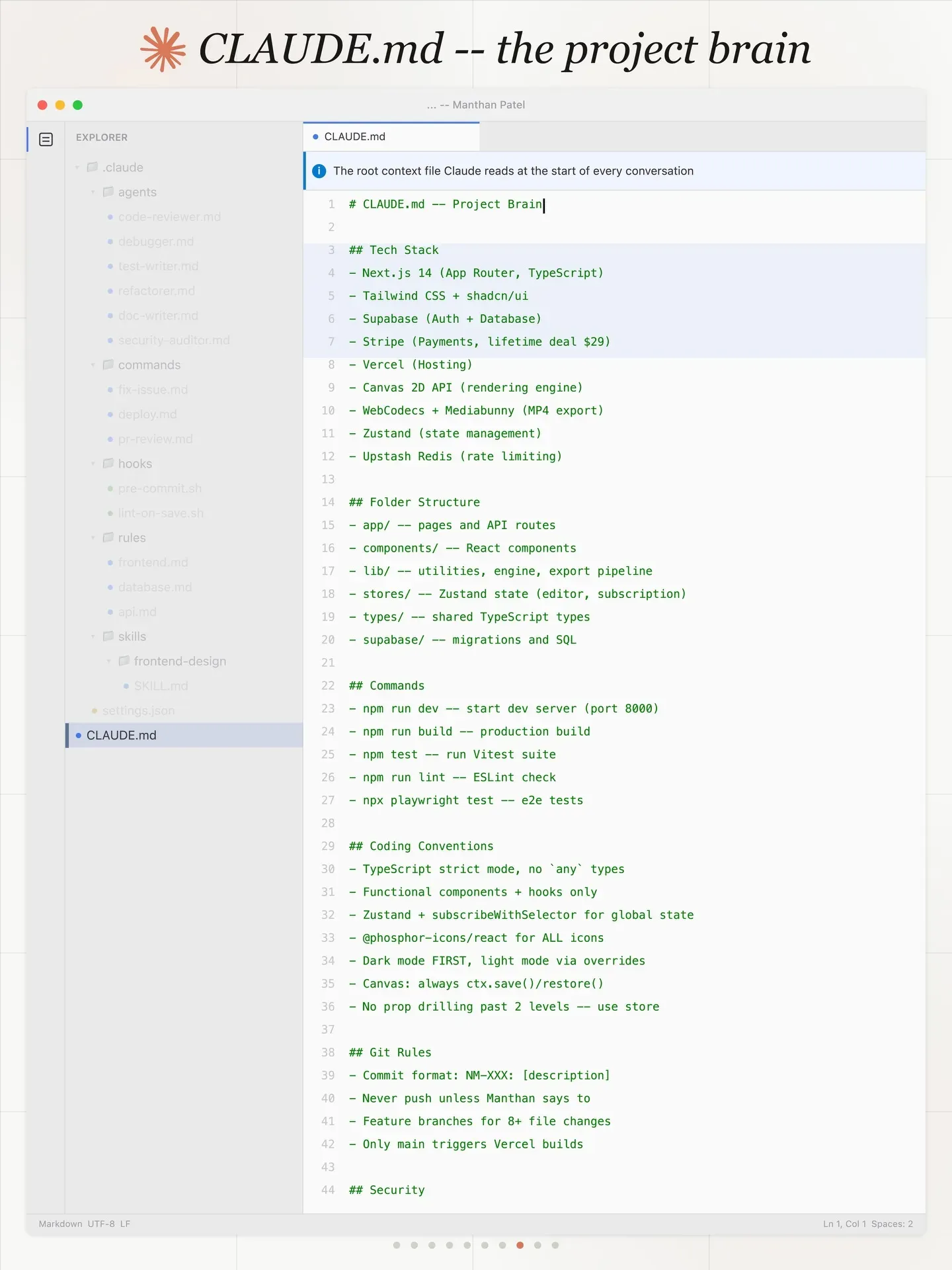Click the rules folder icon
The width and height of the screenshot is (952, 1270).
(108, 538)
